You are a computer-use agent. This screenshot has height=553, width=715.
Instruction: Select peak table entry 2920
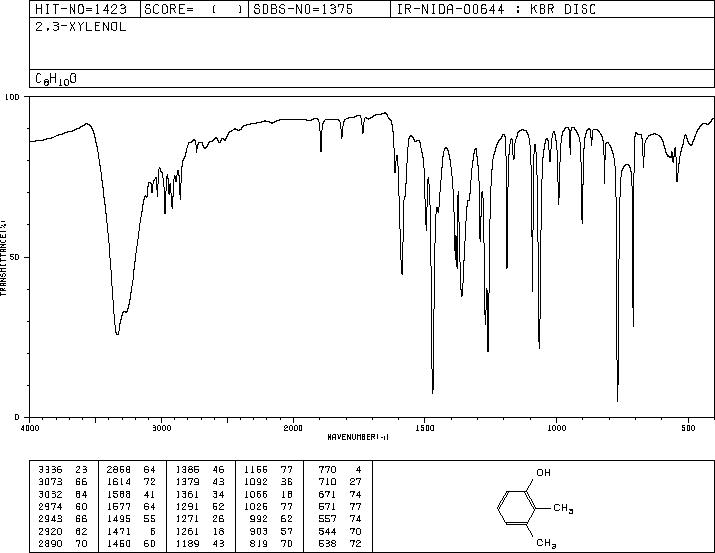pos(49,532)
